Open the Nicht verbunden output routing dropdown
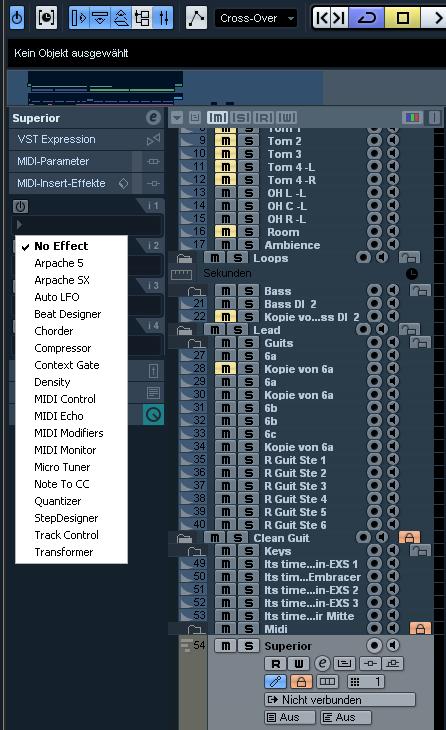Viewport: 446px width, 730px height. (339, 699)
